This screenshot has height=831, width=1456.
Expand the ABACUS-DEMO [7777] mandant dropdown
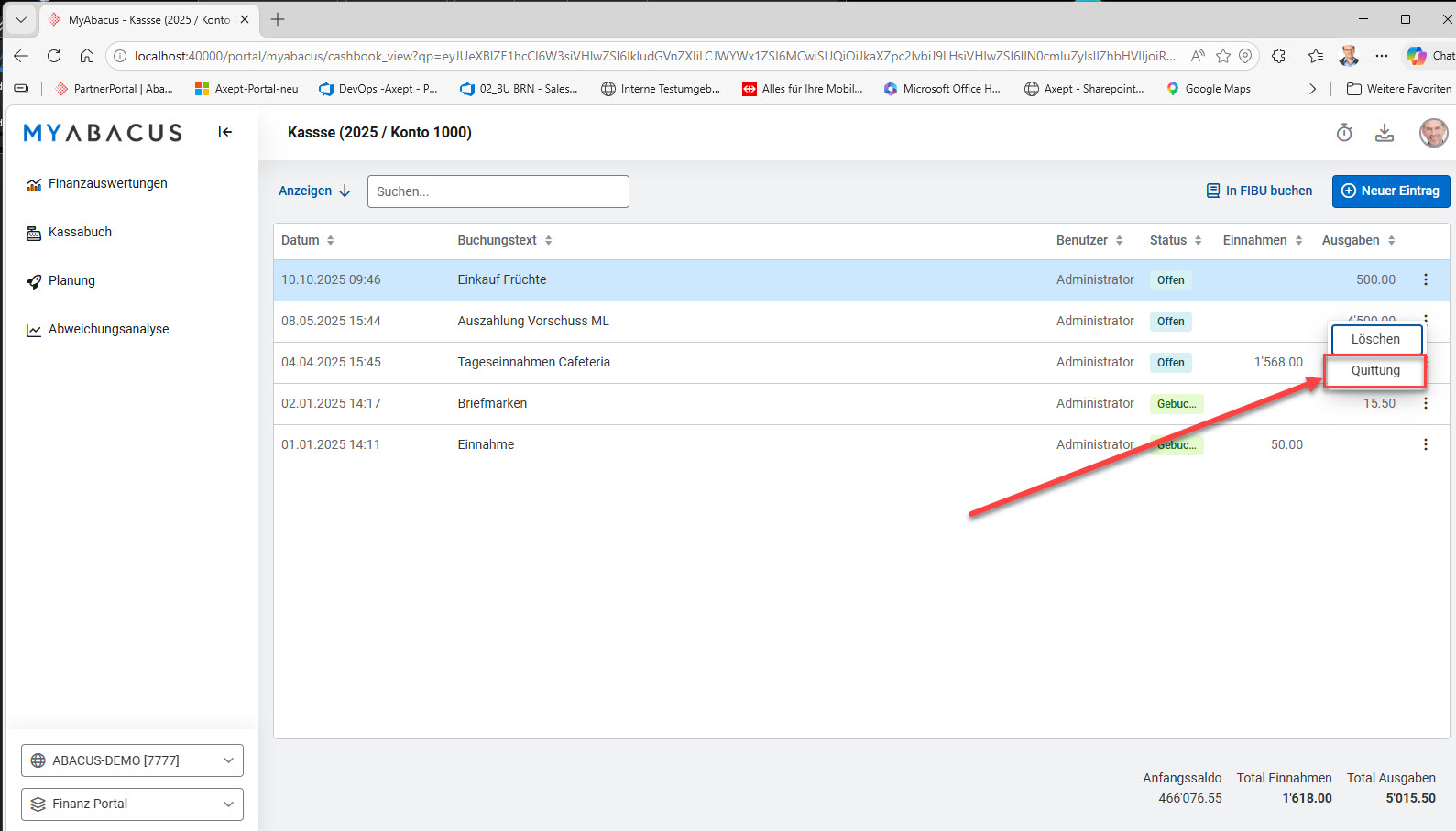tap(132, 760)
